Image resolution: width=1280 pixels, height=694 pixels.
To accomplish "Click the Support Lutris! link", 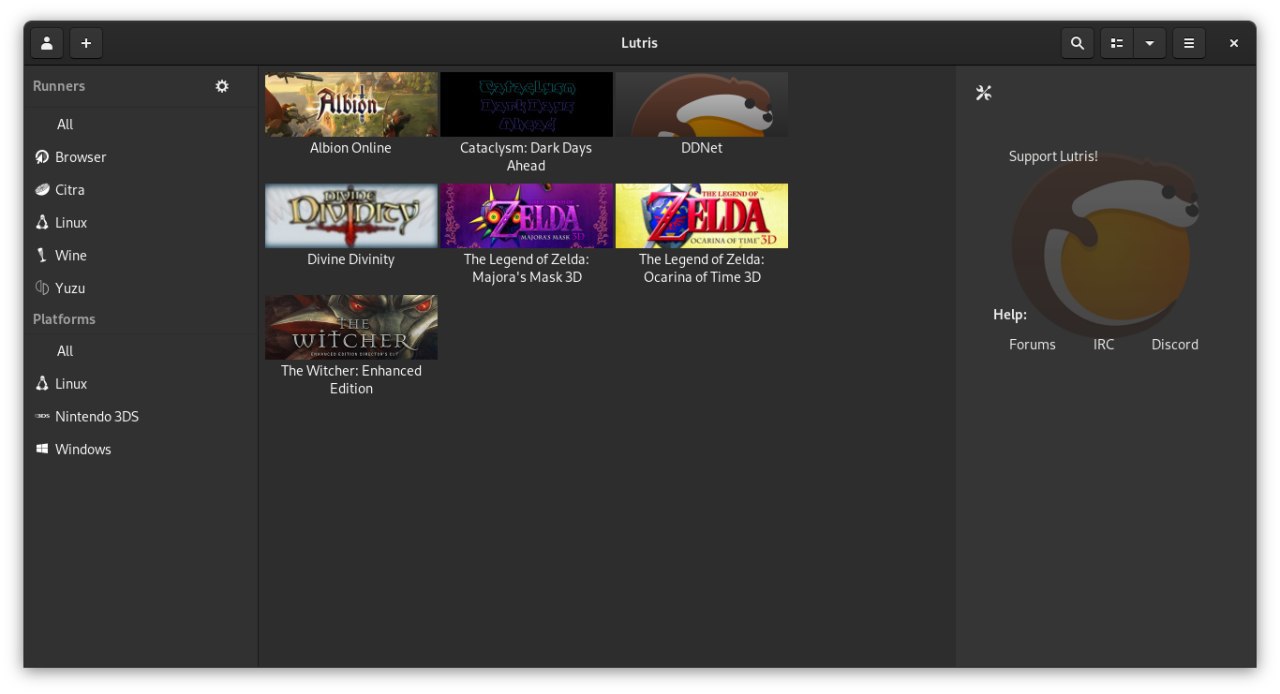I will click(1053, 156).
